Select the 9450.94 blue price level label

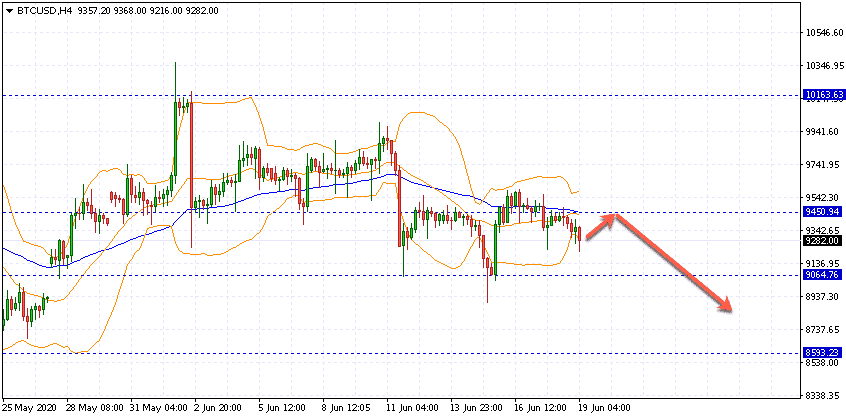pos(823,211)
